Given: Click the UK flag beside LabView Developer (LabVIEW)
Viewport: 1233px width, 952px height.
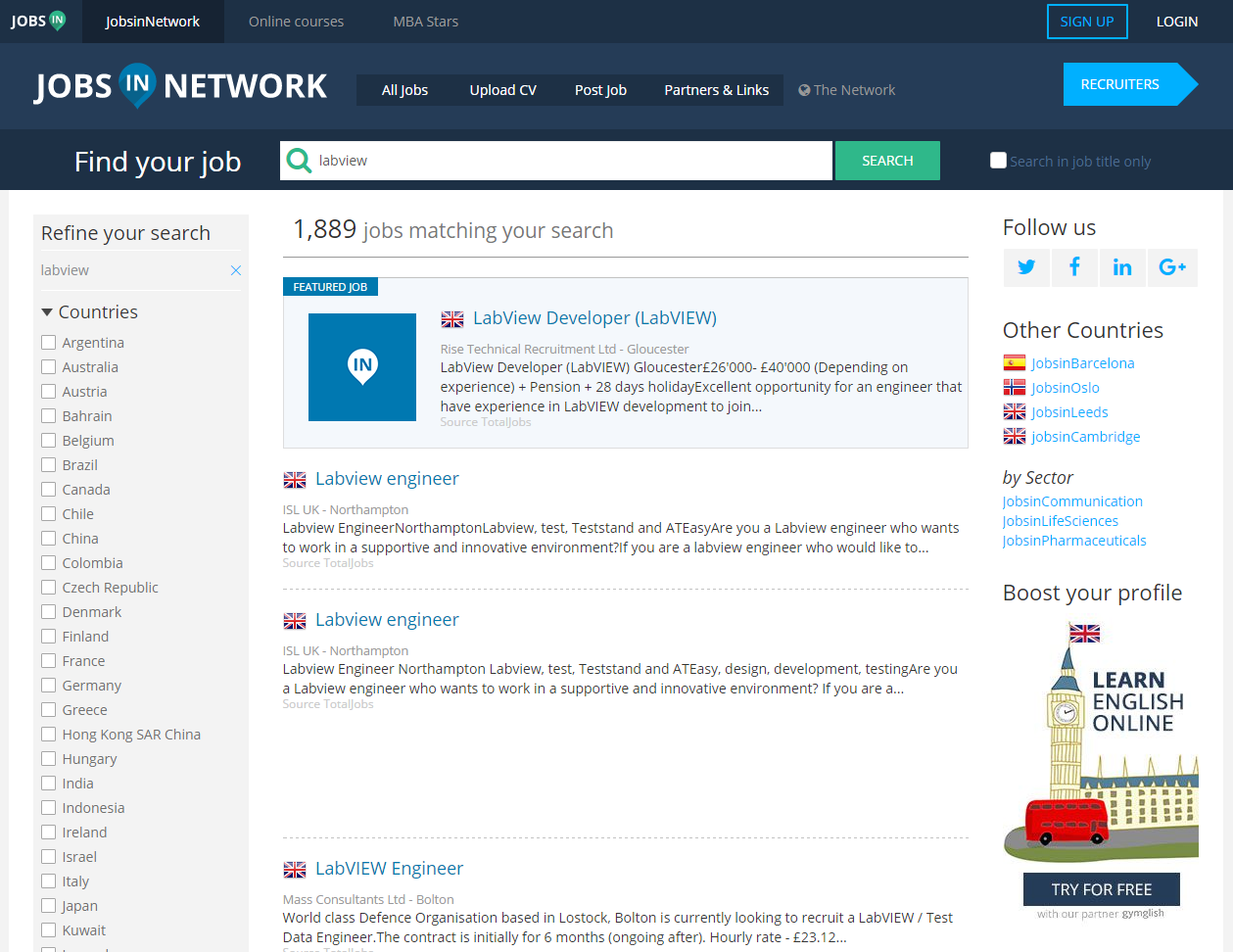Looking at the screenshot, I should coord(452,319).
